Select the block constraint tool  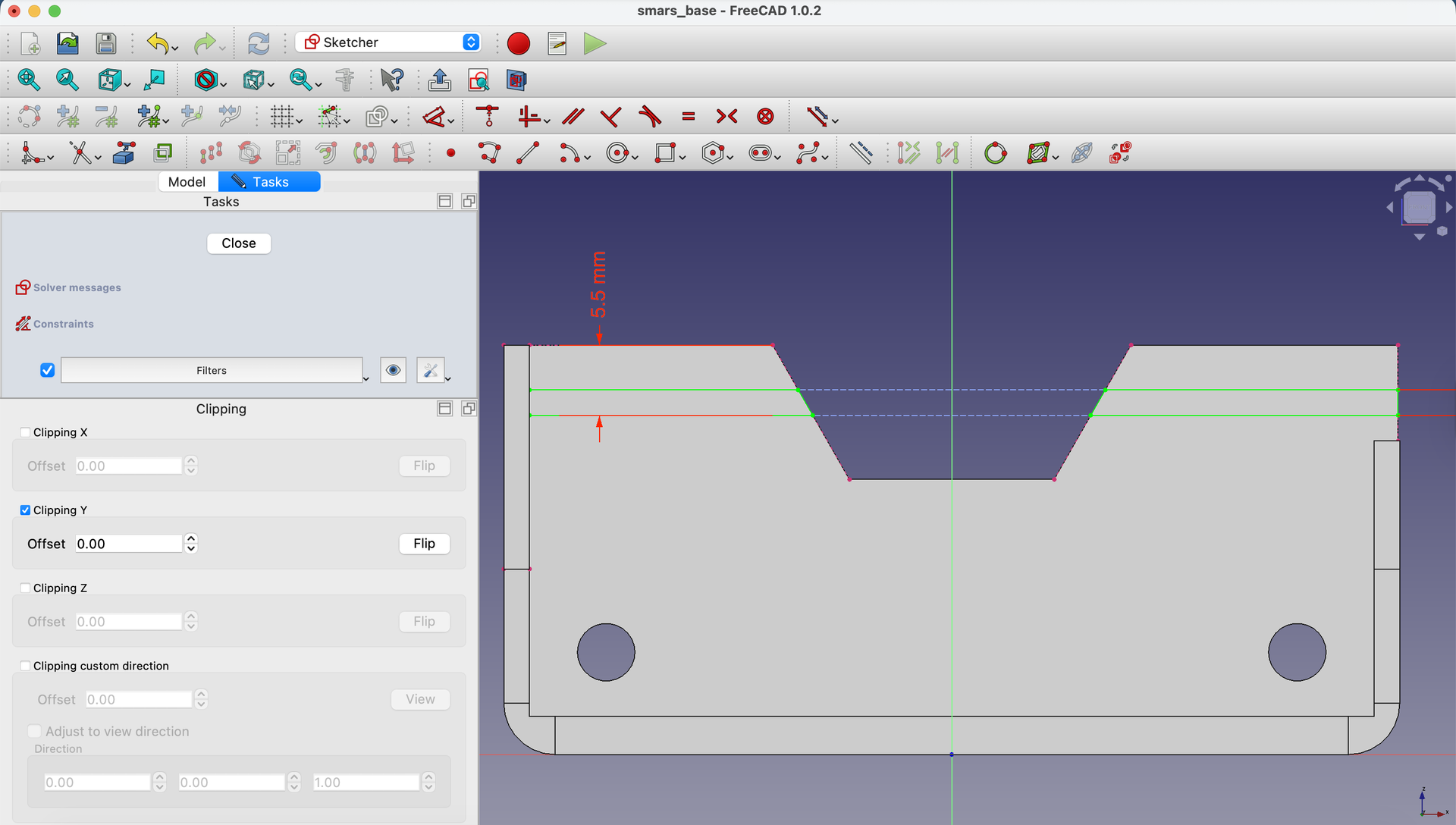coord(766,116)
